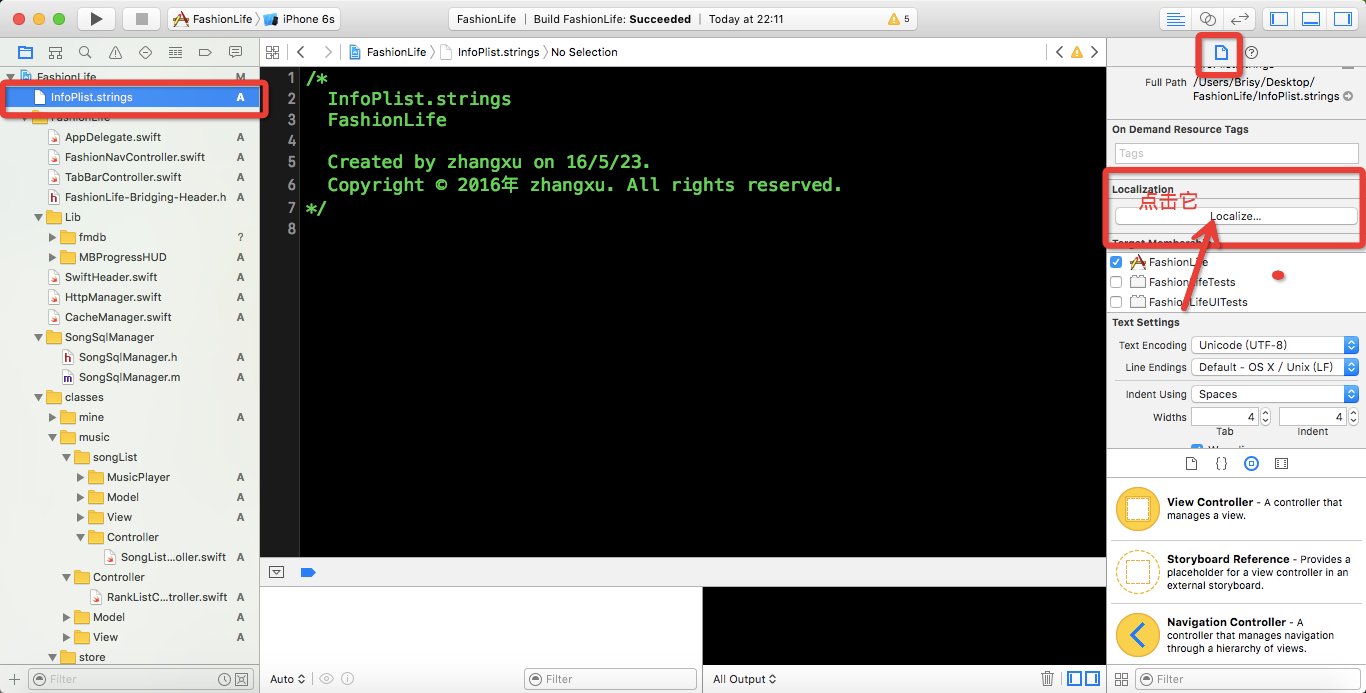Open the Indent Using dropdown
Image resolution: width=1366 pixels, height=693 pixels.
click(1275, 394)
